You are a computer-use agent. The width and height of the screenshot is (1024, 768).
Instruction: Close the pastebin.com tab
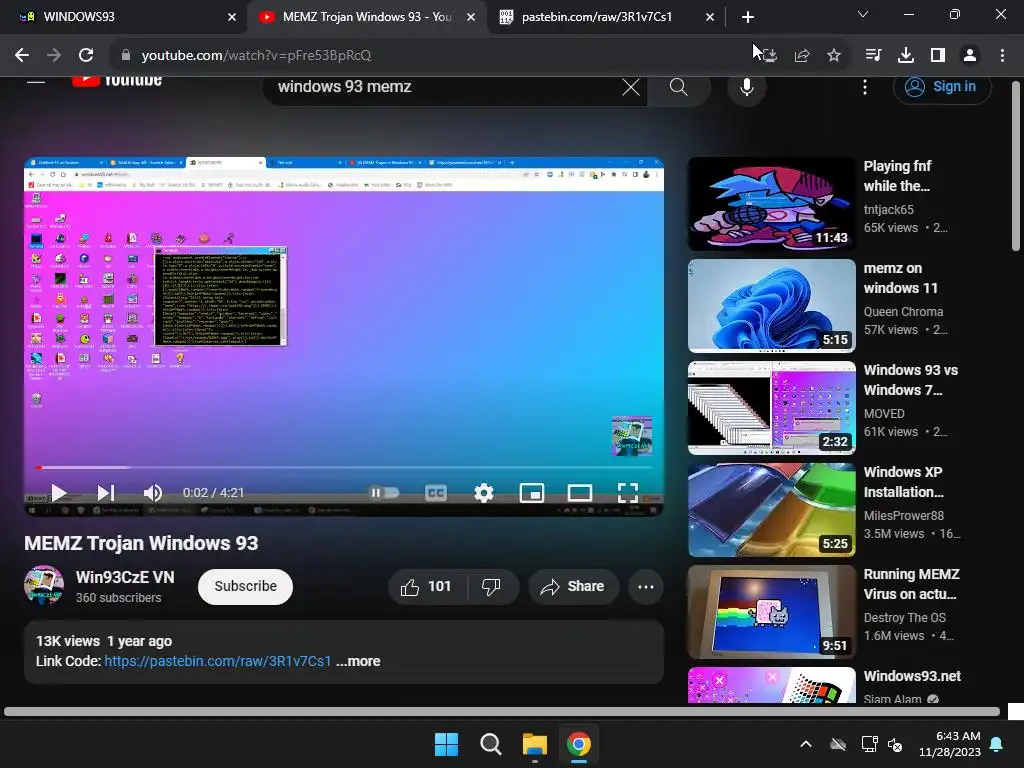(710, 17)
